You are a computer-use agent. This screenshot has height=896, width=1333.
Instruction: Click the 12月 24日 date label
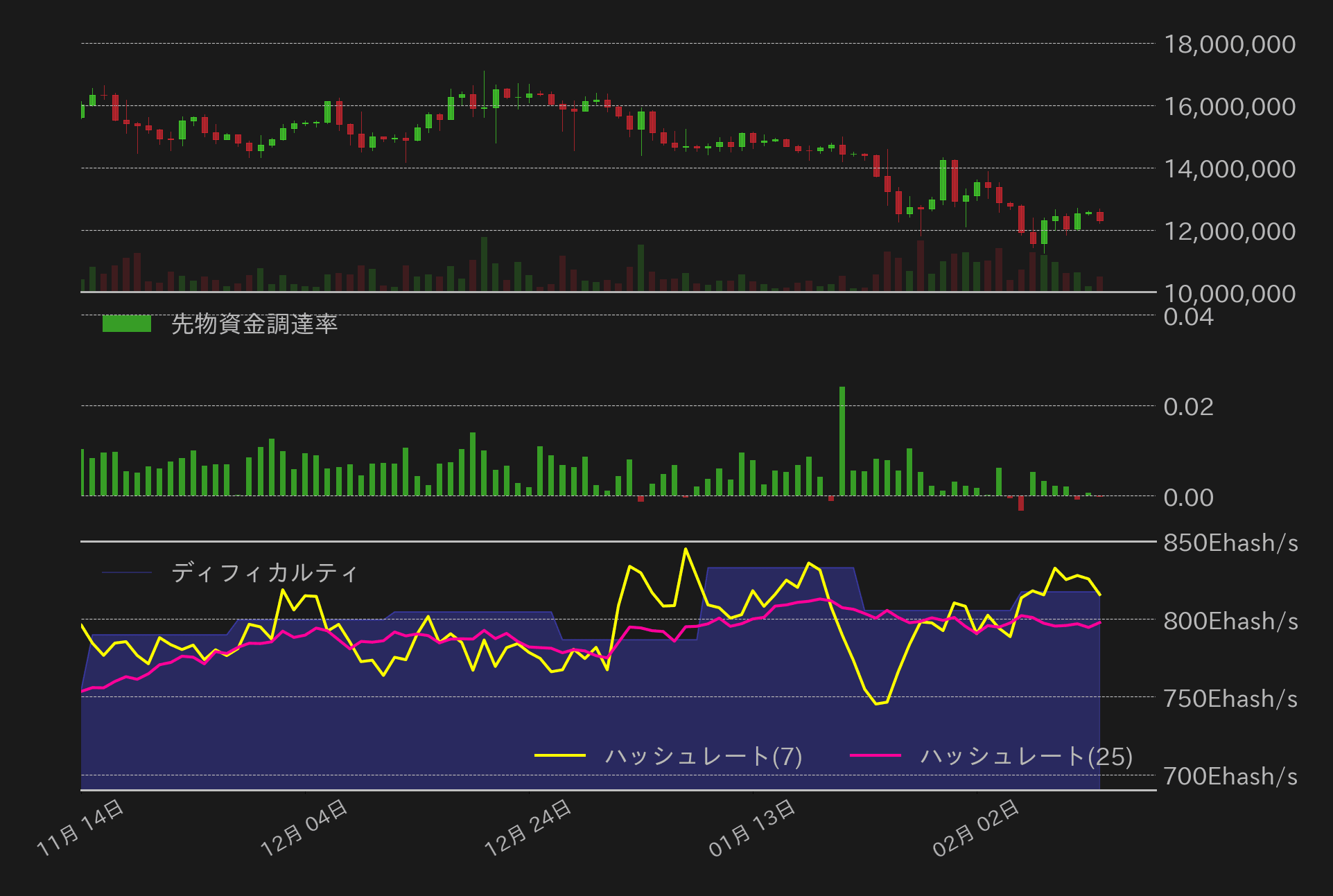point(529,827)
